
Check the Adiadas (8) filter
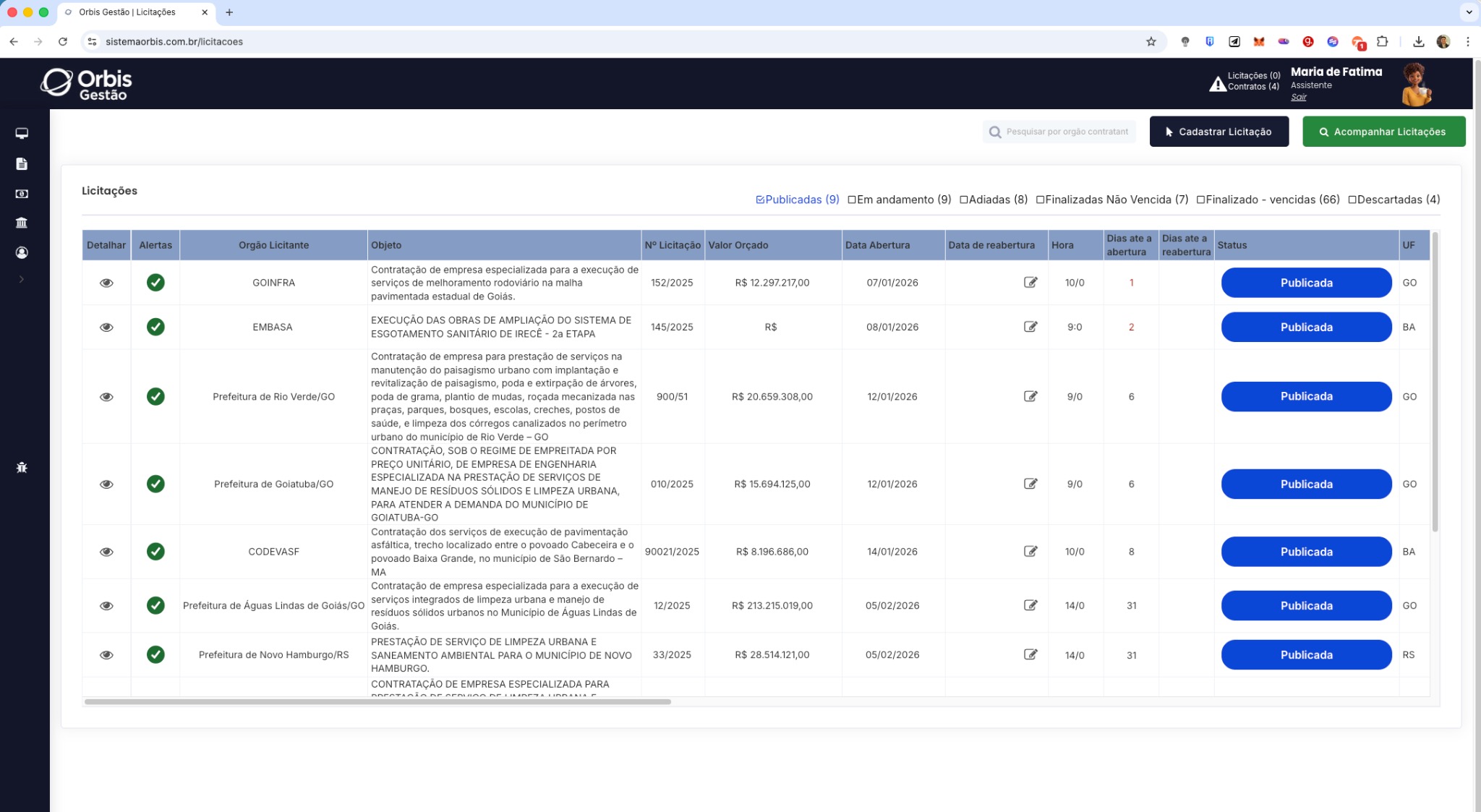coord(964,200)
